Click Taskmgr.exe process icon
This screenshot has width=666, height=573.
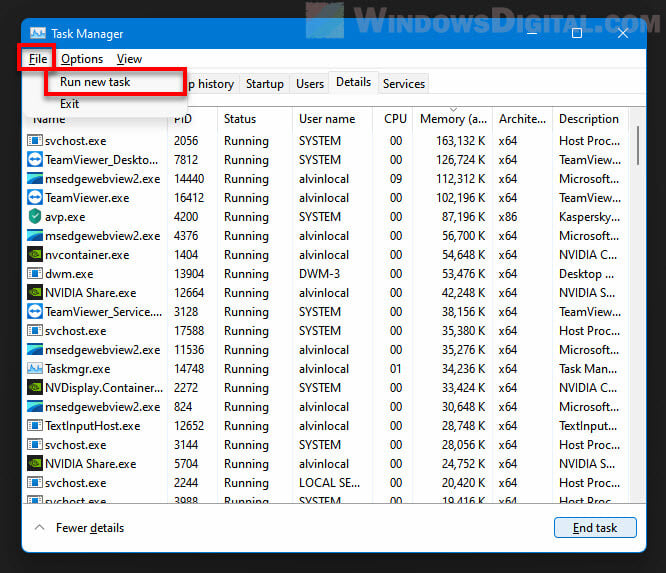35,368
